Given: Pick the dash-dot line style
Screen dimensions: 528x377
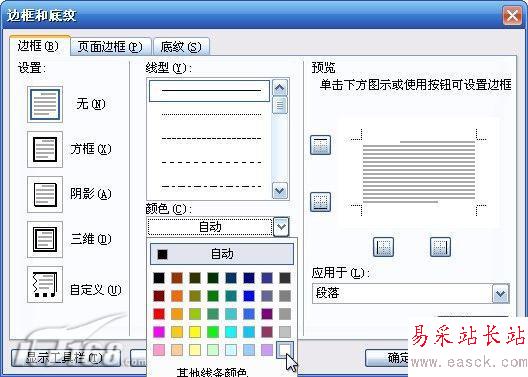Looking at the screenshot, I should pos(211,186).
